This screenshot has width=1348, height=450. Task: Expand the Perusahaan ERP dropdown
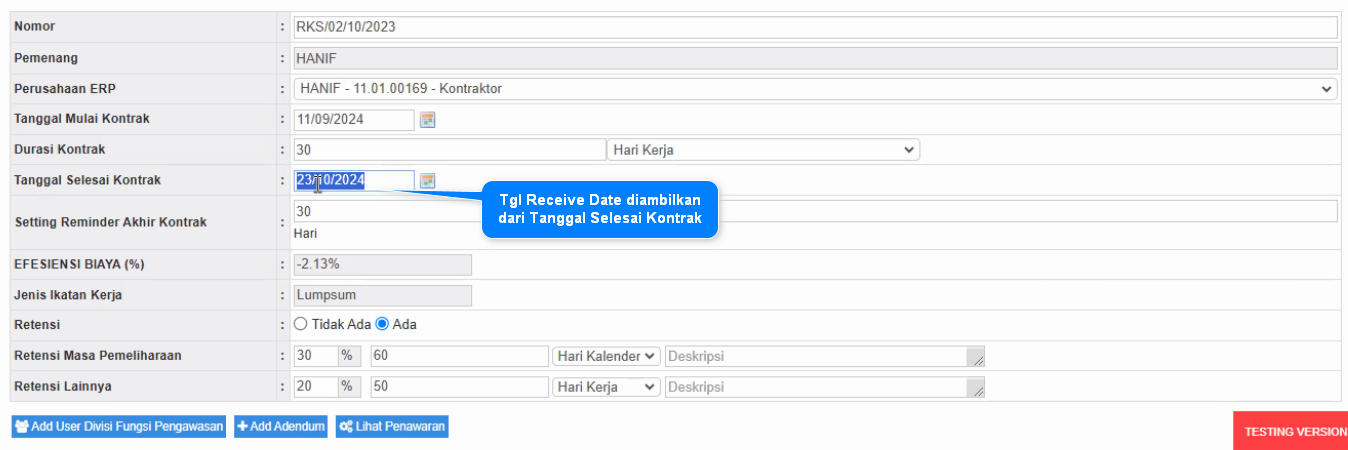[815, 89]
